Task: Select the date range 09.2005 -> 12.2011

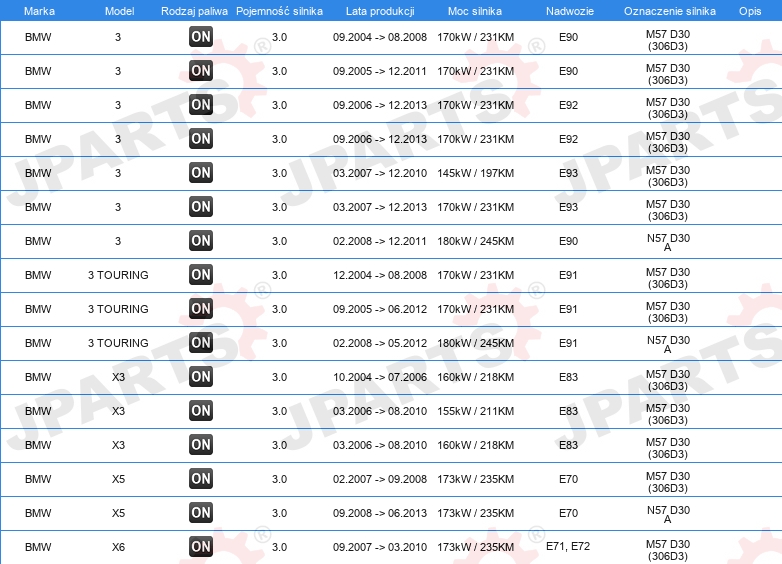Action: coord(380,71)
